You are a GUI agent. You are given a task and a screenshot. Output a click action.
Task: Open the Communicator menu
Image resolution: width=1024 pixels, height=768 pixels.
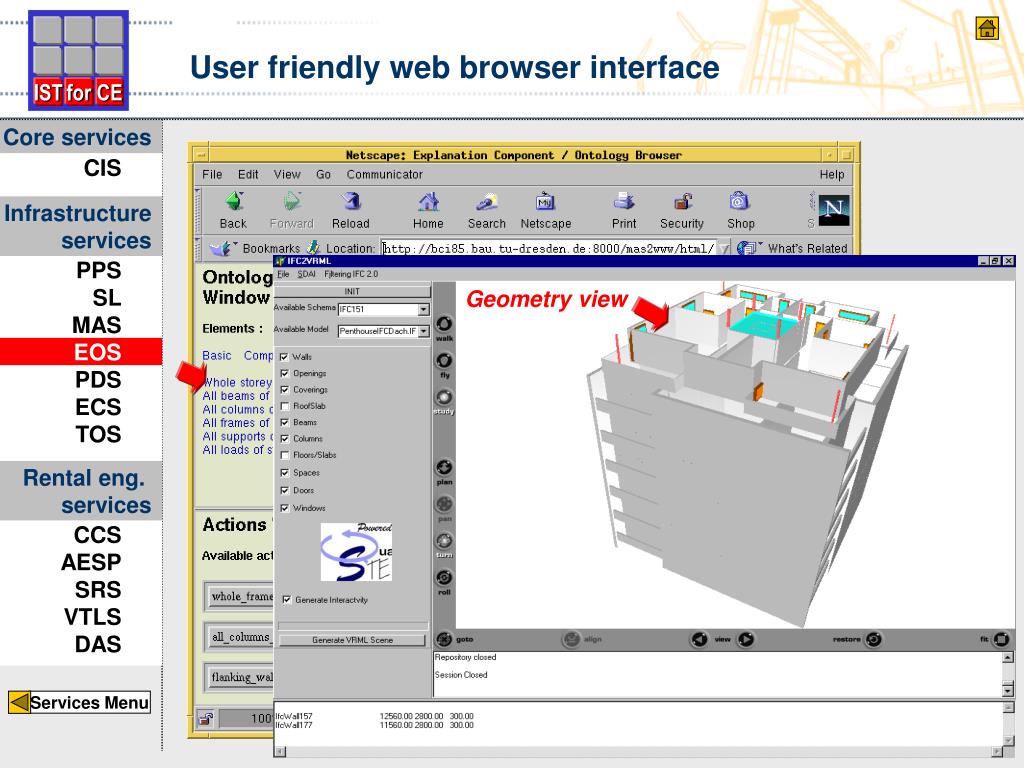tap(385, 174)
